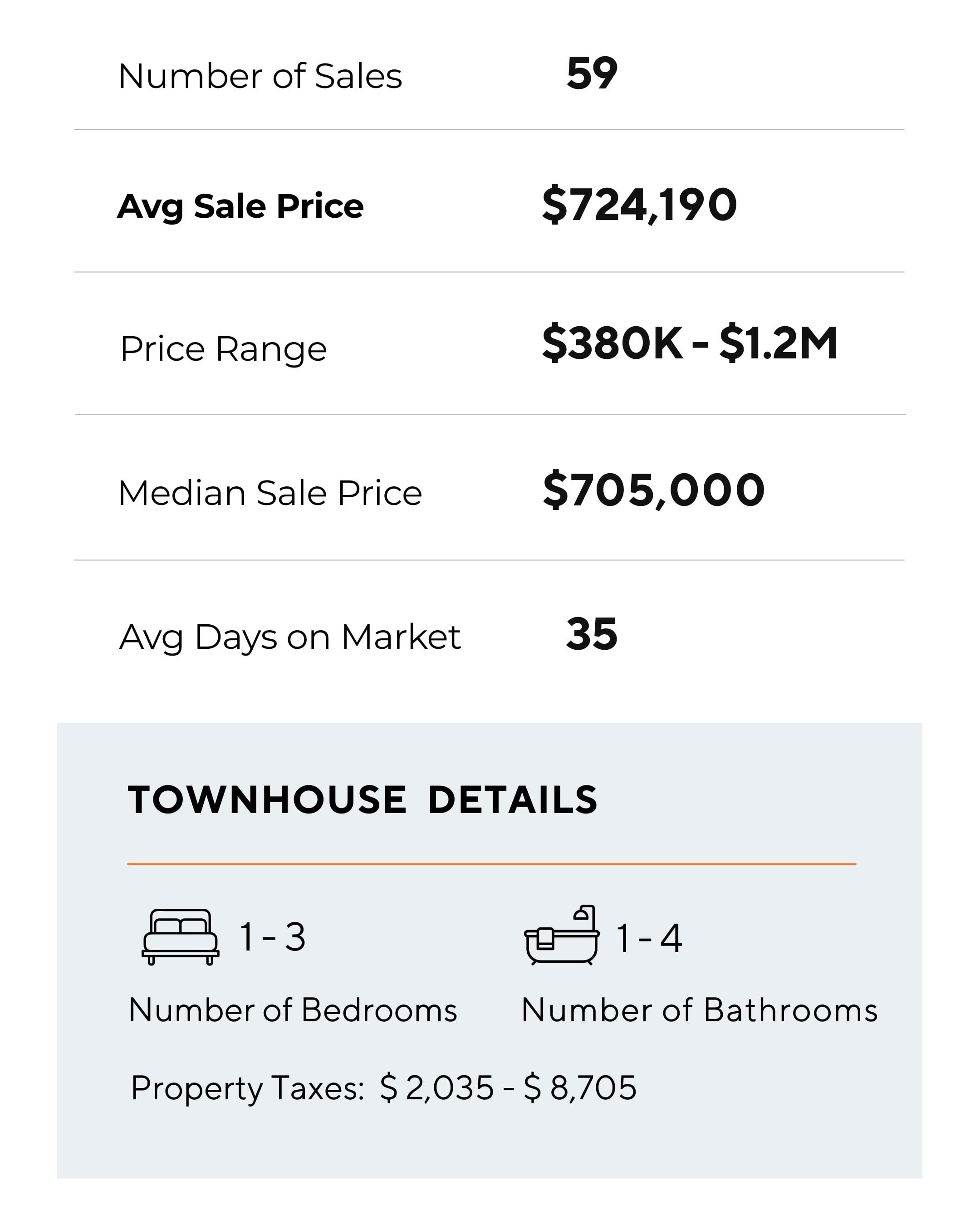980x1225 pixels.
Task: Click the 1 - 3 bedrooms range
Action: click(273, 937)
